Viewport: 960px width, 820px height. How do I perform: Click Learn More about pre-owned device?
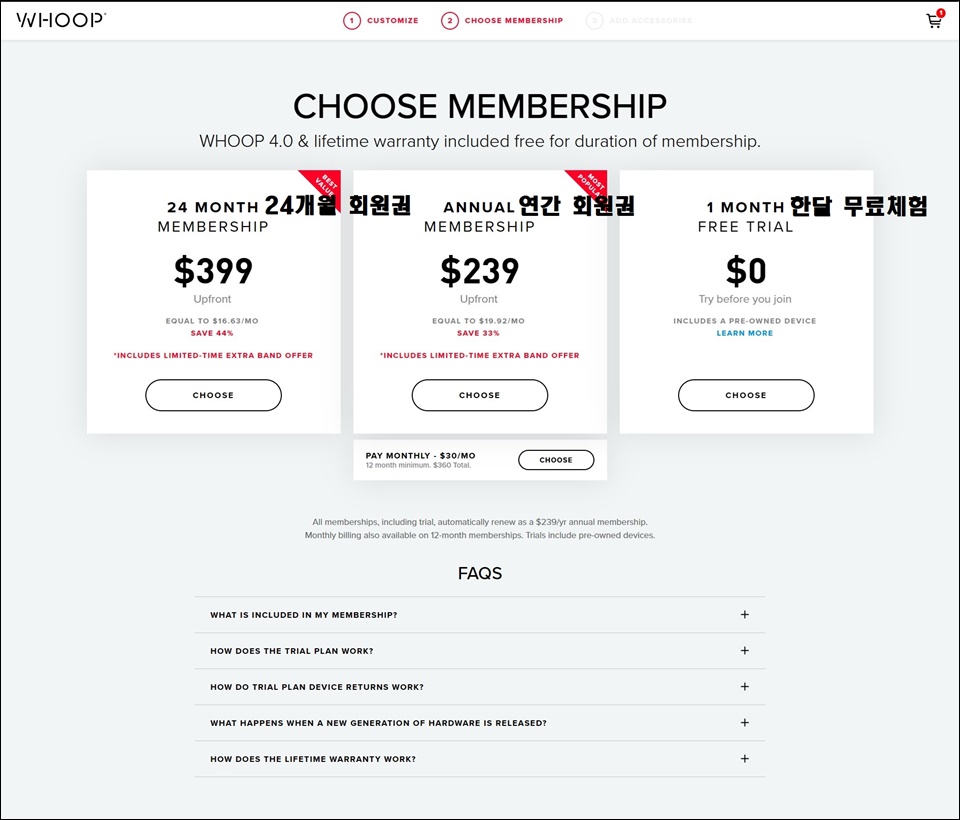(744, 333)
